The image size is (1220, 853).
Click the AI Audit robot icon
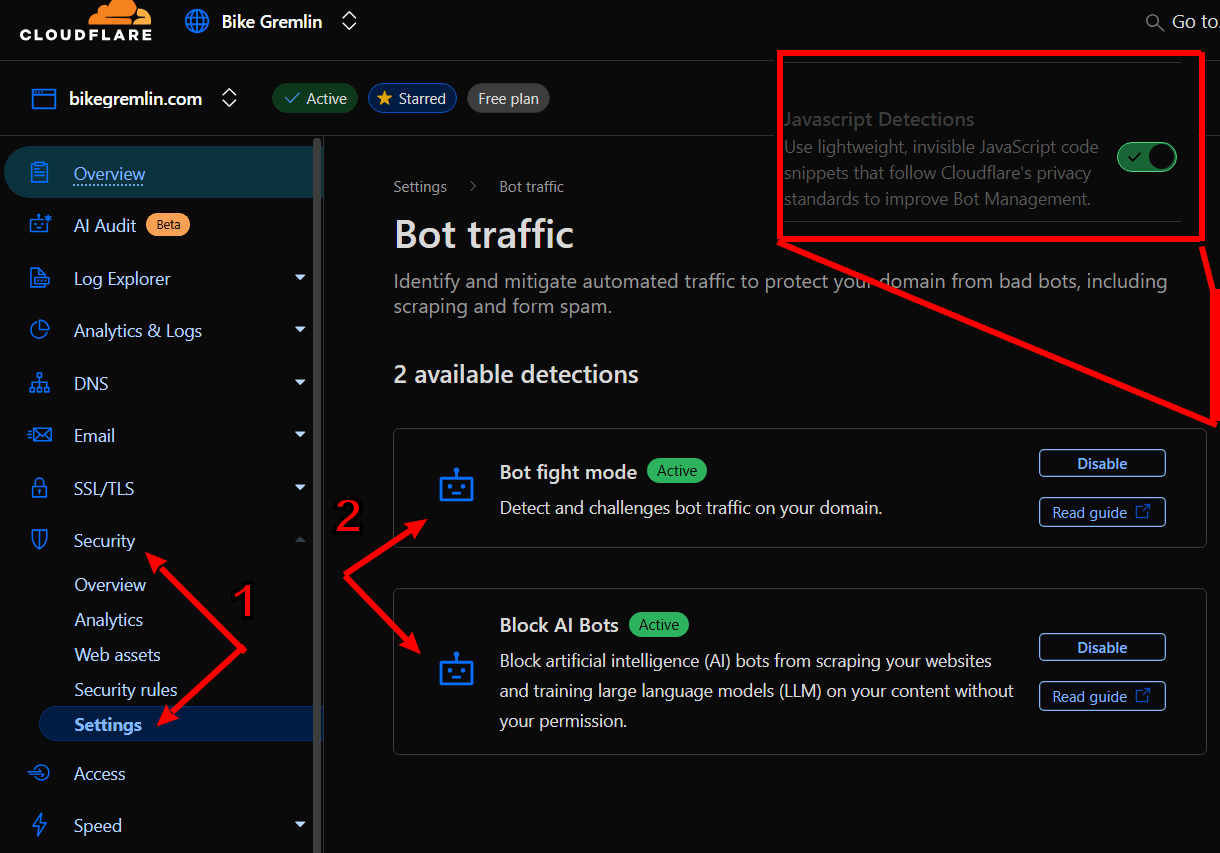point(39,225)
